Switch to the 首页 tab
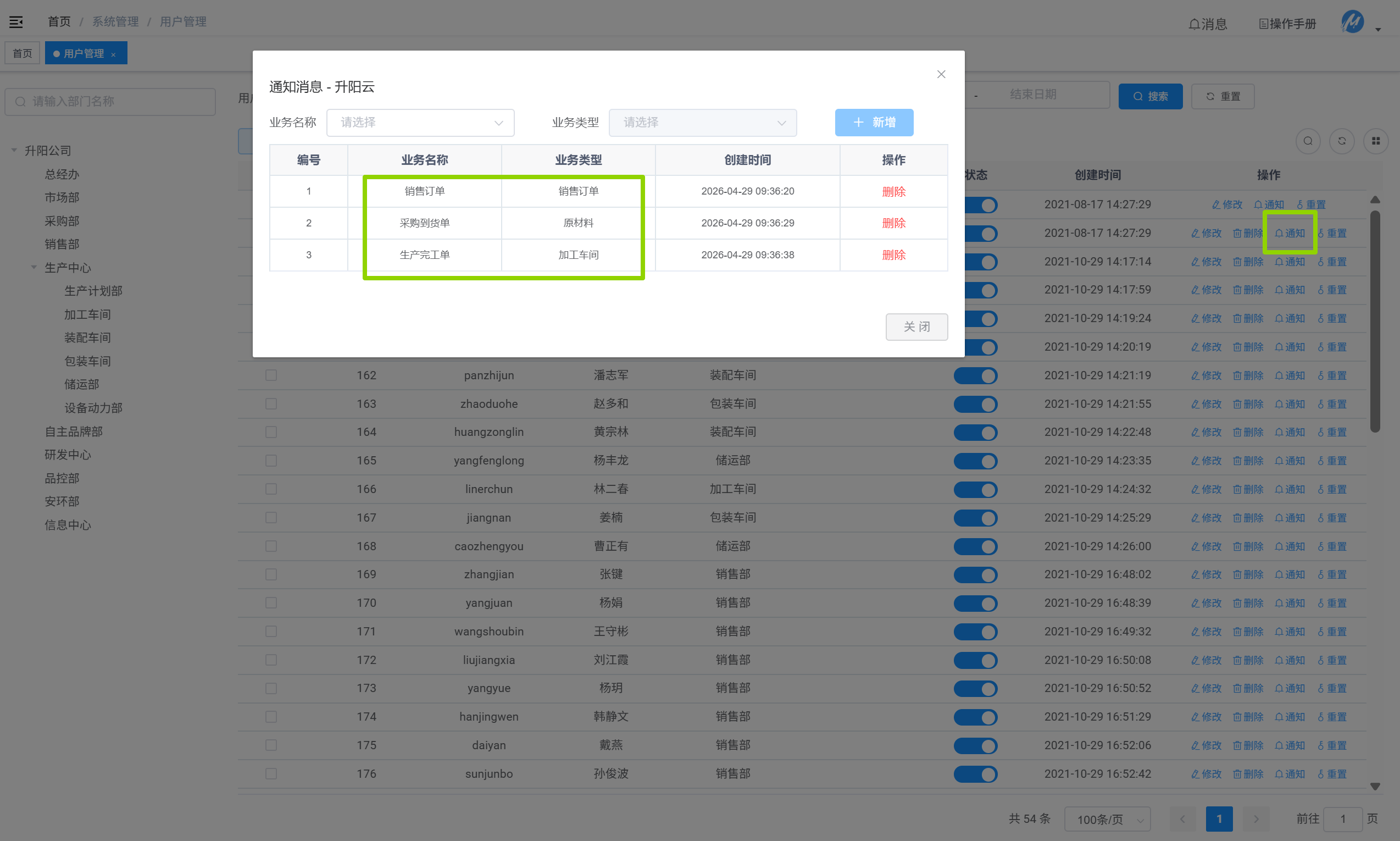Screen dimensions: 1400x841 click(x=22, y=53)
